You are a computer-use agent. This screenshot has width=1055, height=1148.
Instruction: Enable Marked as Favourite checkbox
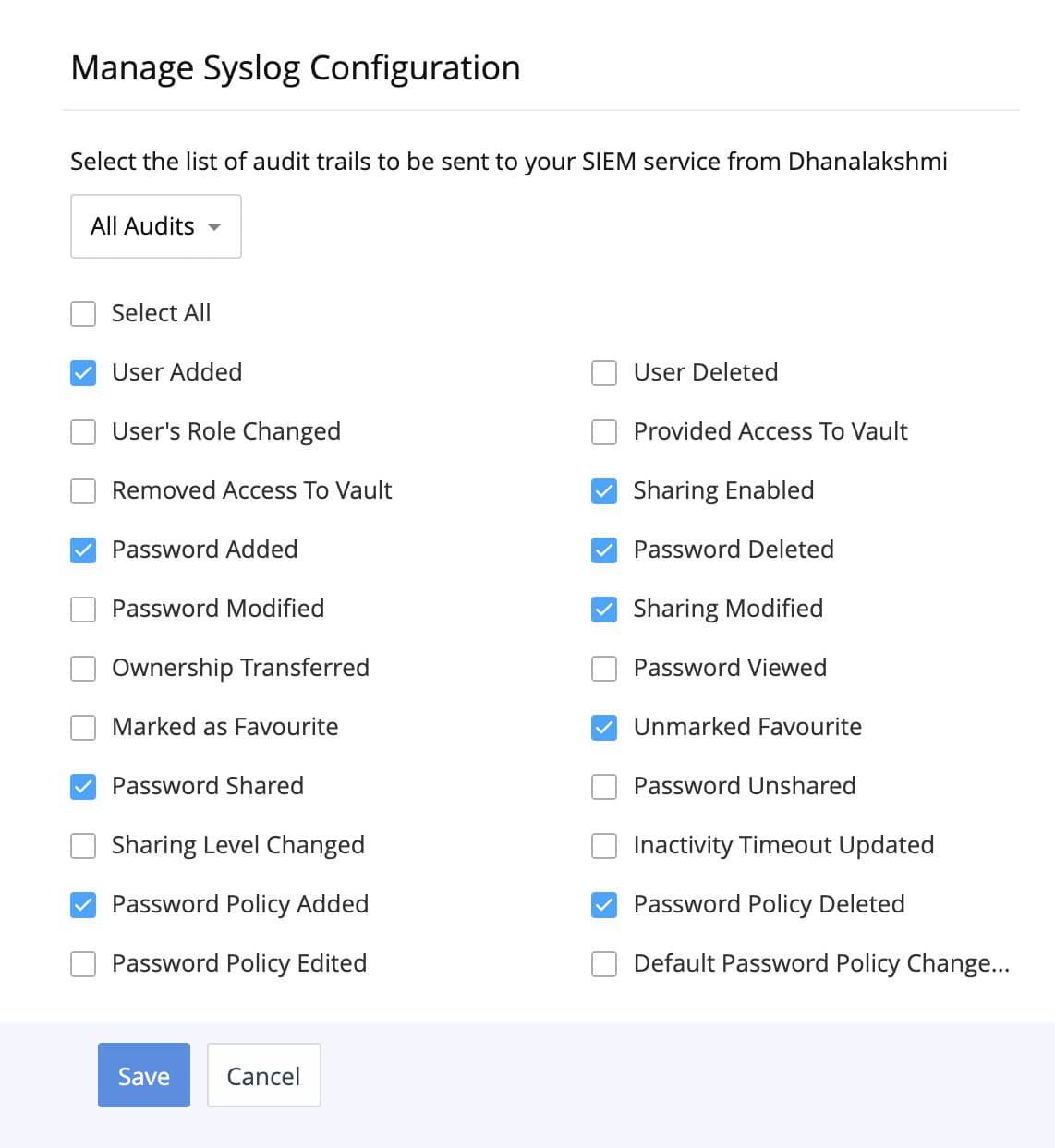point(83,728)
